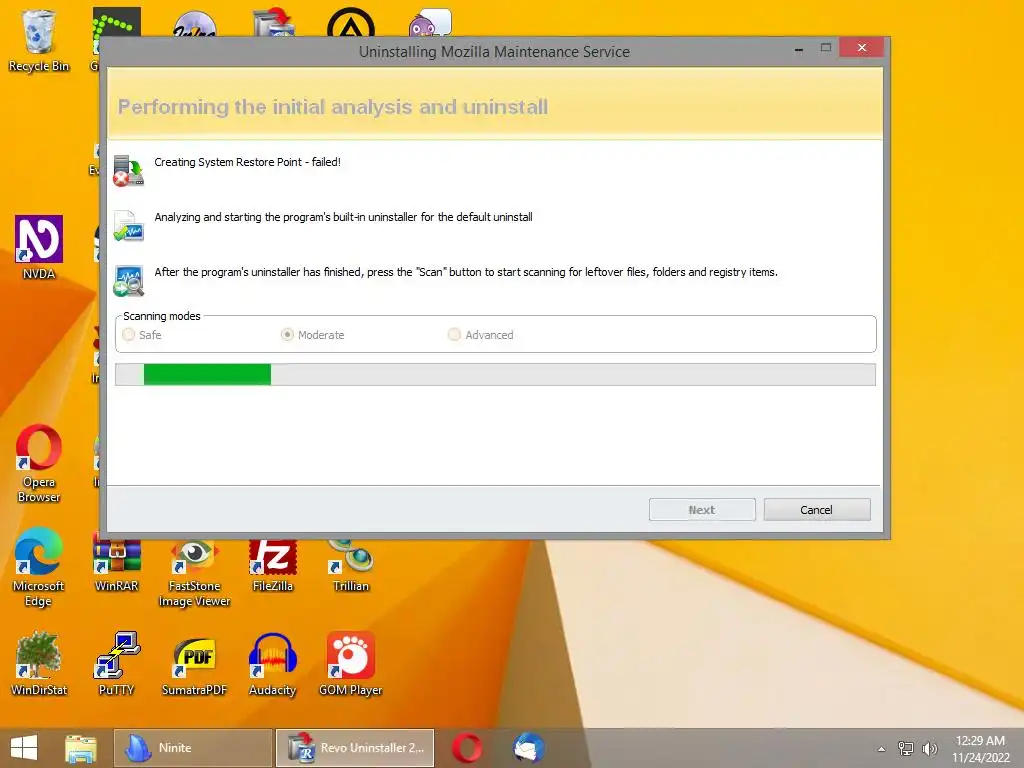Minimize the Uninstalling Mozilla Maintenance Service window

click(799, 49)
